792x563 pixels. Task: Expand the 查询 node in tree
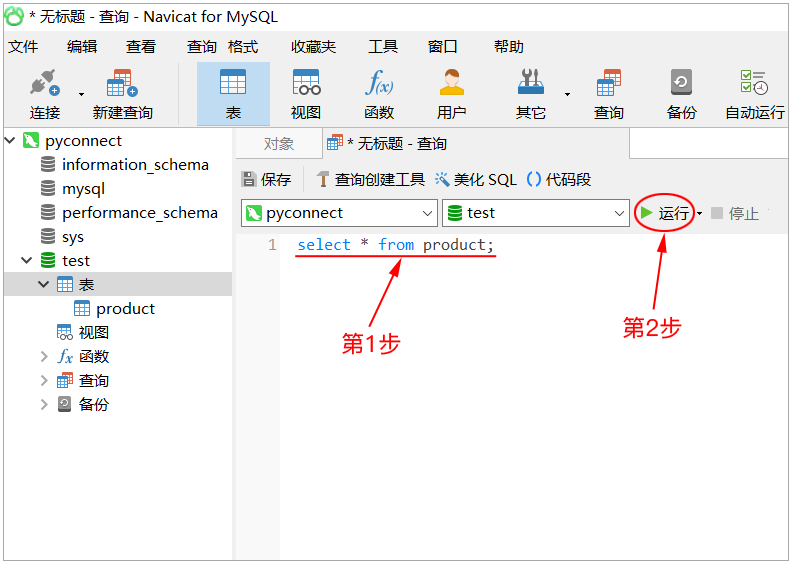44,380
